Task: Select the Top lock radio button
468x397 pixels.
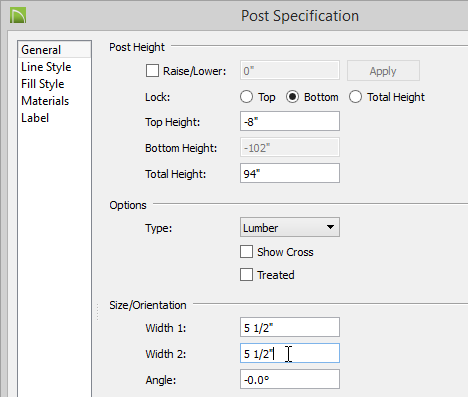Action: 246,97
